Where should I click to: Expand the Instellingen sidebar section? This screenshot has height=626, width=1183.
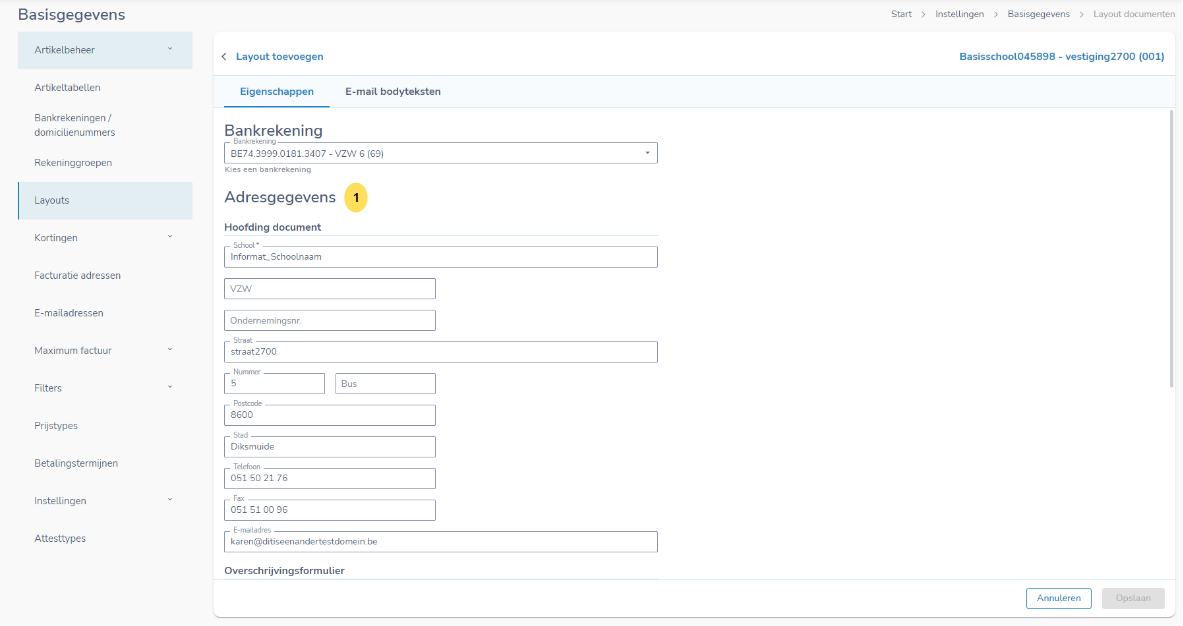(x=105, y=501)
